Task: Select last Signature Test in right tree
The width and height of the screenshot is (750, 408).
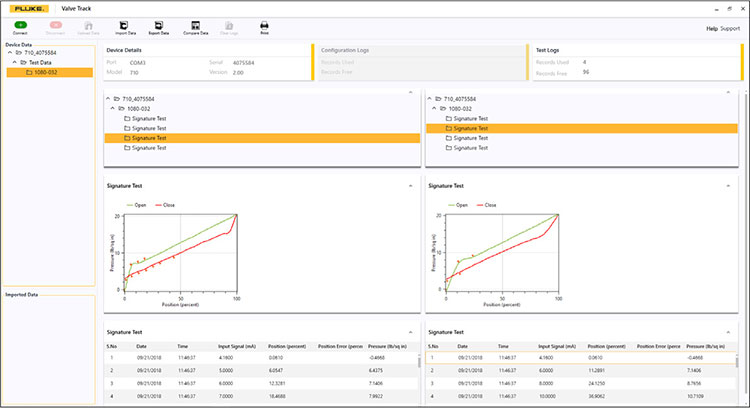Action: (x=470, y=148)
